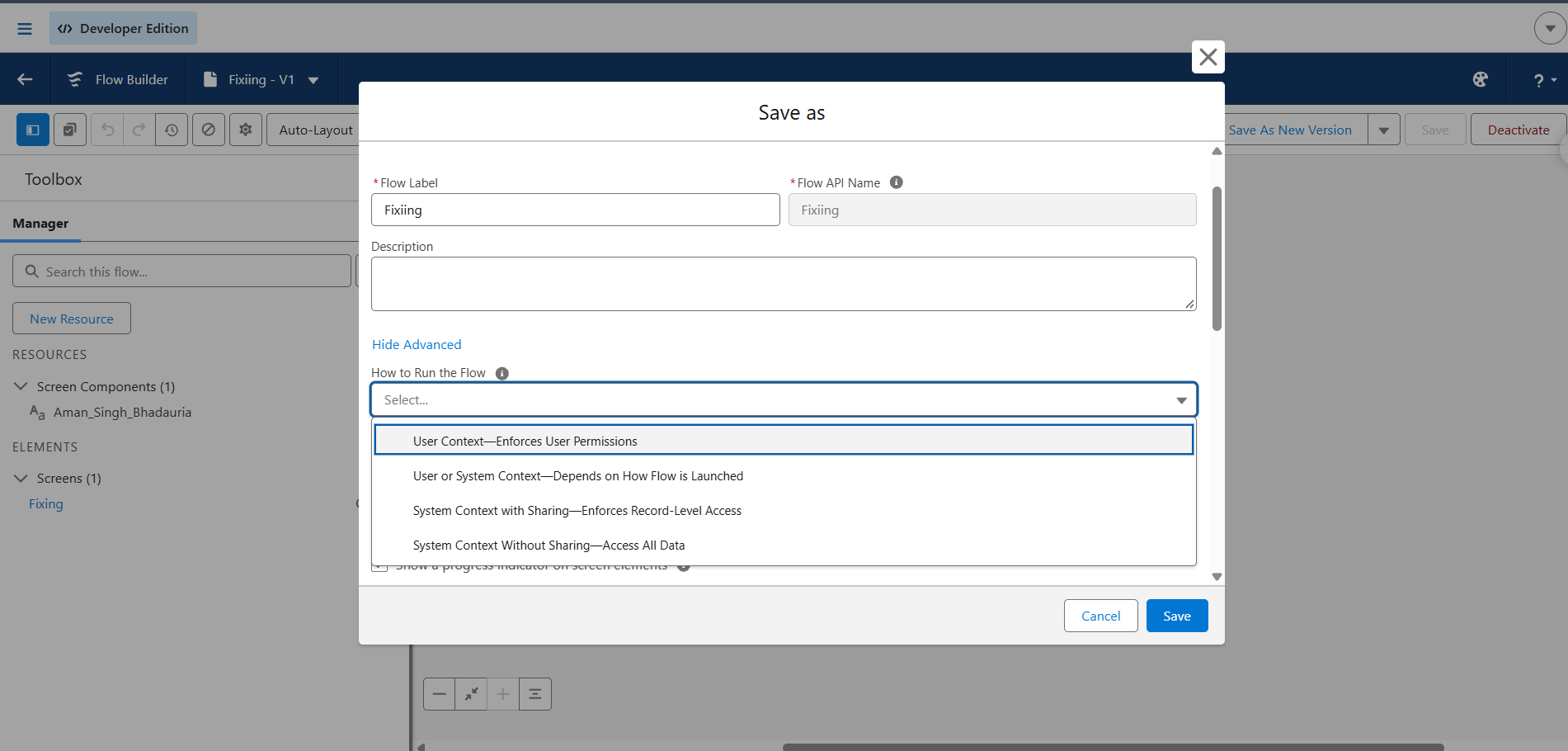Click the zoom out minus icon
Viewport: 1568px width, 751px height.
pyautogui.click(x=440, y=694)
